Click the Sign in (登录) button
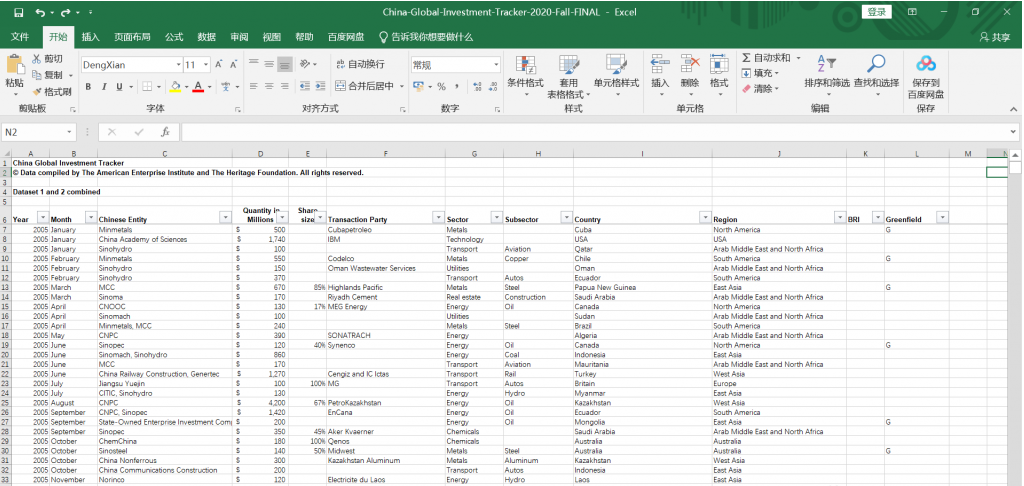Image resolution: width=1024 pixels, height=486 pixels. coord(877,12)
